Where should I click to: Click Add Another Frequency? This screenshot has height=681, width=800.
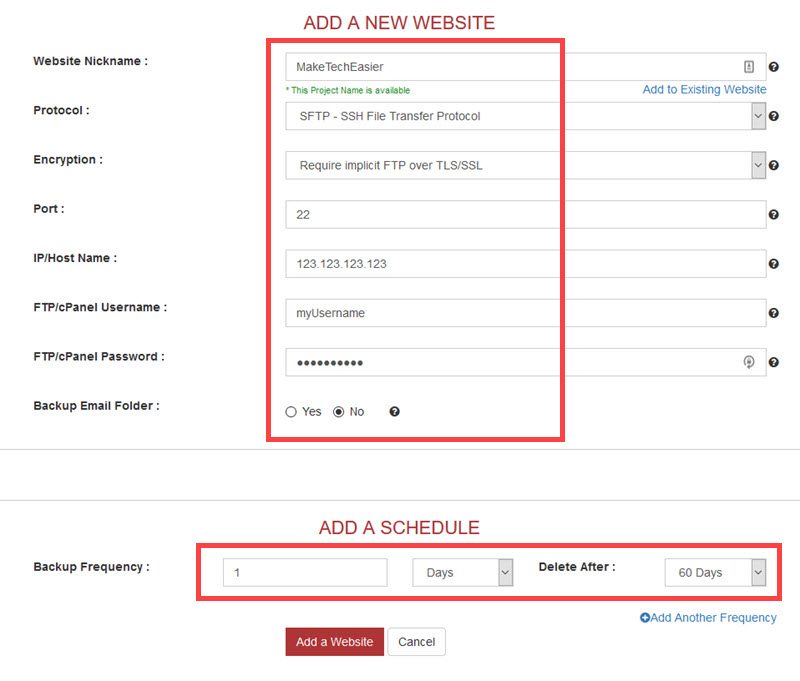(x=714, y=618)
